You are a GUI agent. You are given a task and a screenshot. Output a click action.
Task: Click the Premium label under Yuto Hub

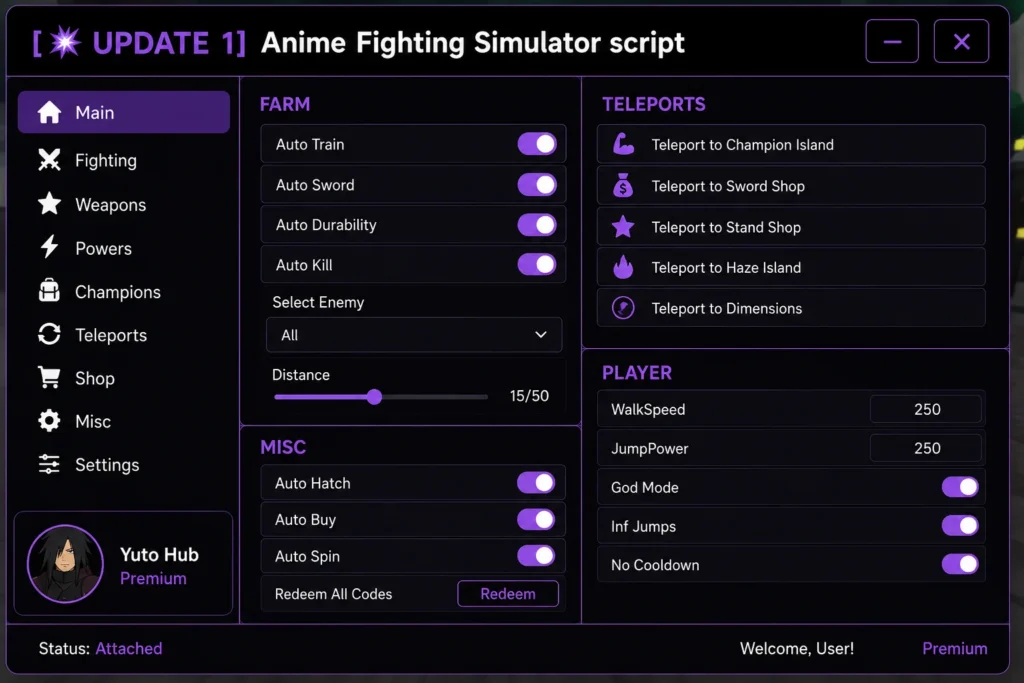tap(153, 579)
